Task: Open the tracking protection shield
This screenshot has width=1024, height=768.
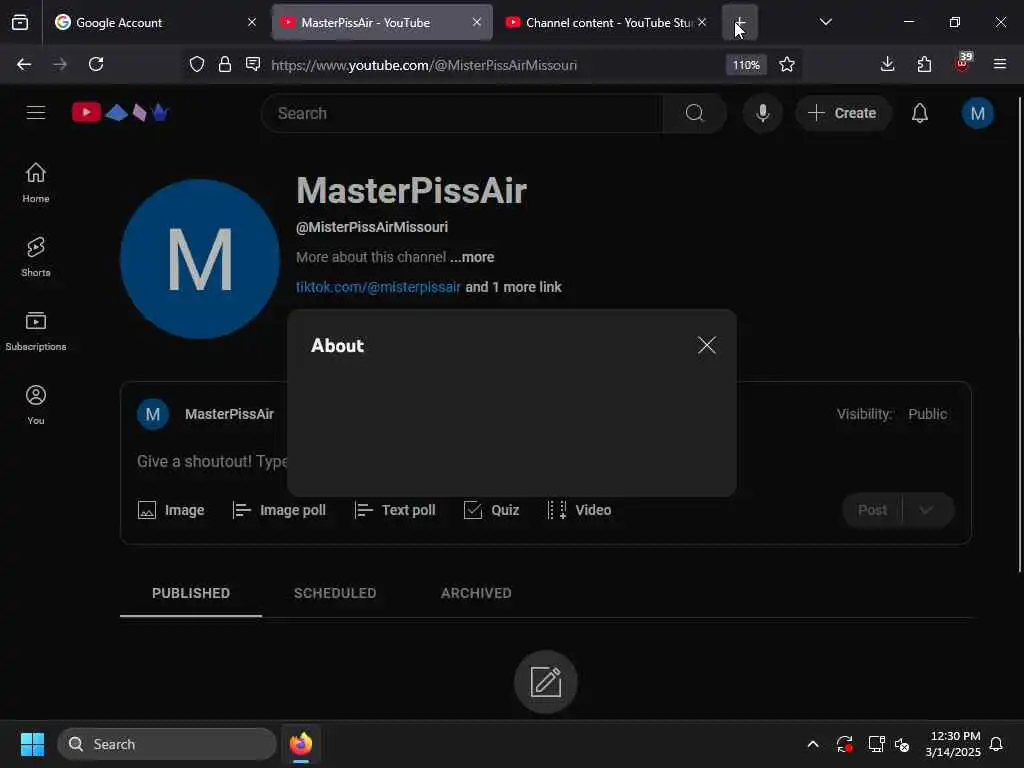Action: tap(197, 64)
